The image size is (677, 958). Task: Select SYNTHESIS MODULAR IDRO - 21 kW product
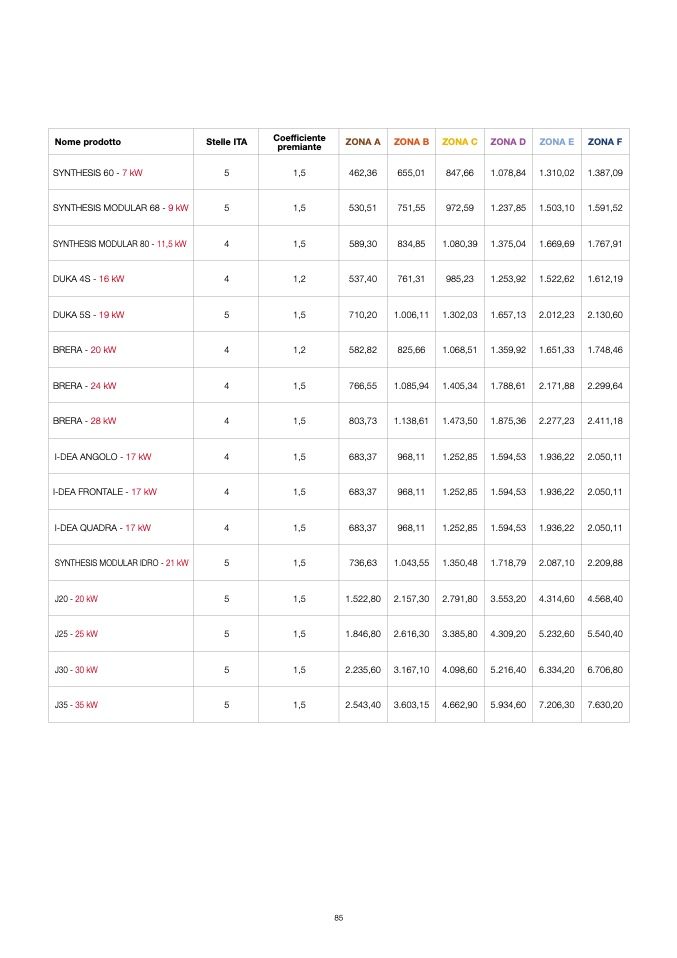(121, 563)
